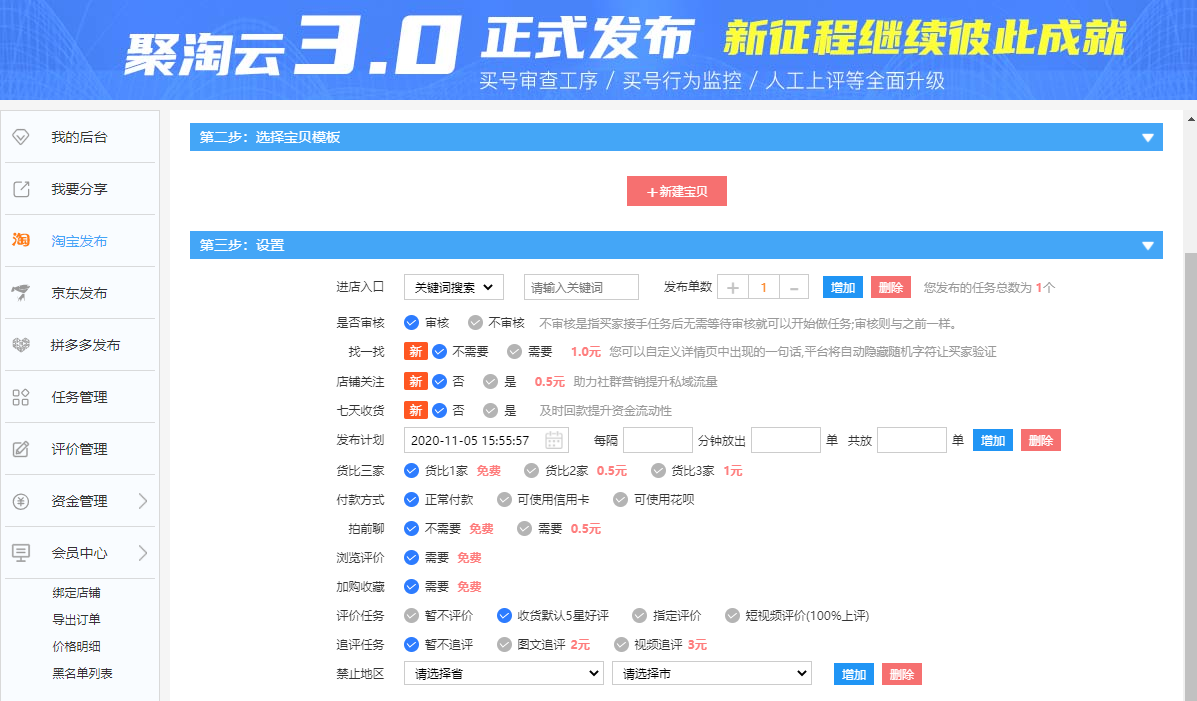The width and height of the screenshot is (1197, 701).
Task: Open the 关键词搜索 dropdown
Action: (453, 287)
